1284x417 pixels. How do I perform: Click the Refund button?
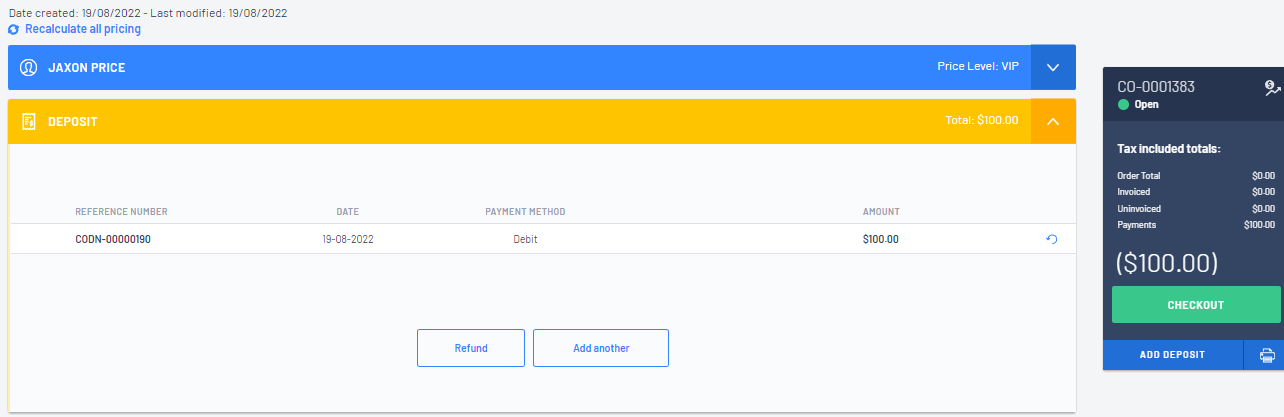click(x=471, y=348)
